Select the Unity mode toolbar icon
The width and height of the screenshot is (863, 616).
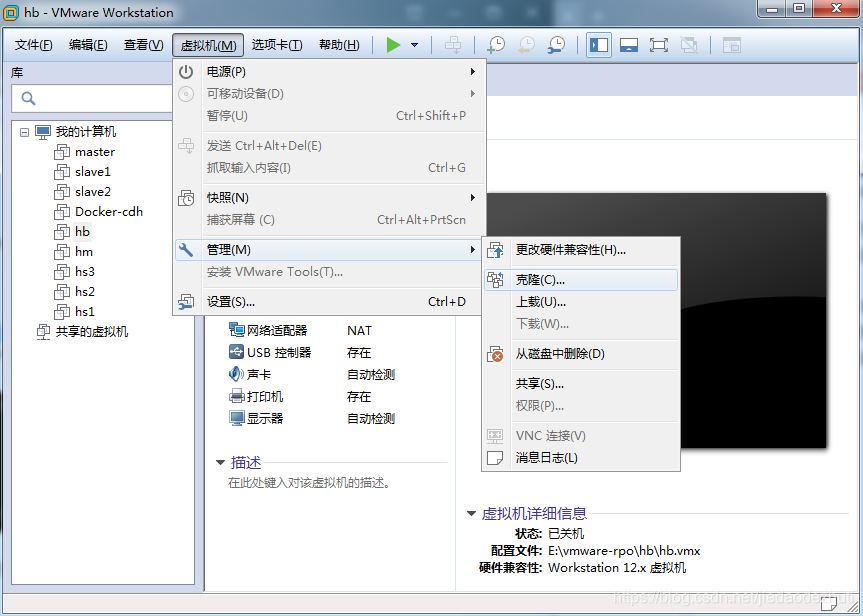688,44
